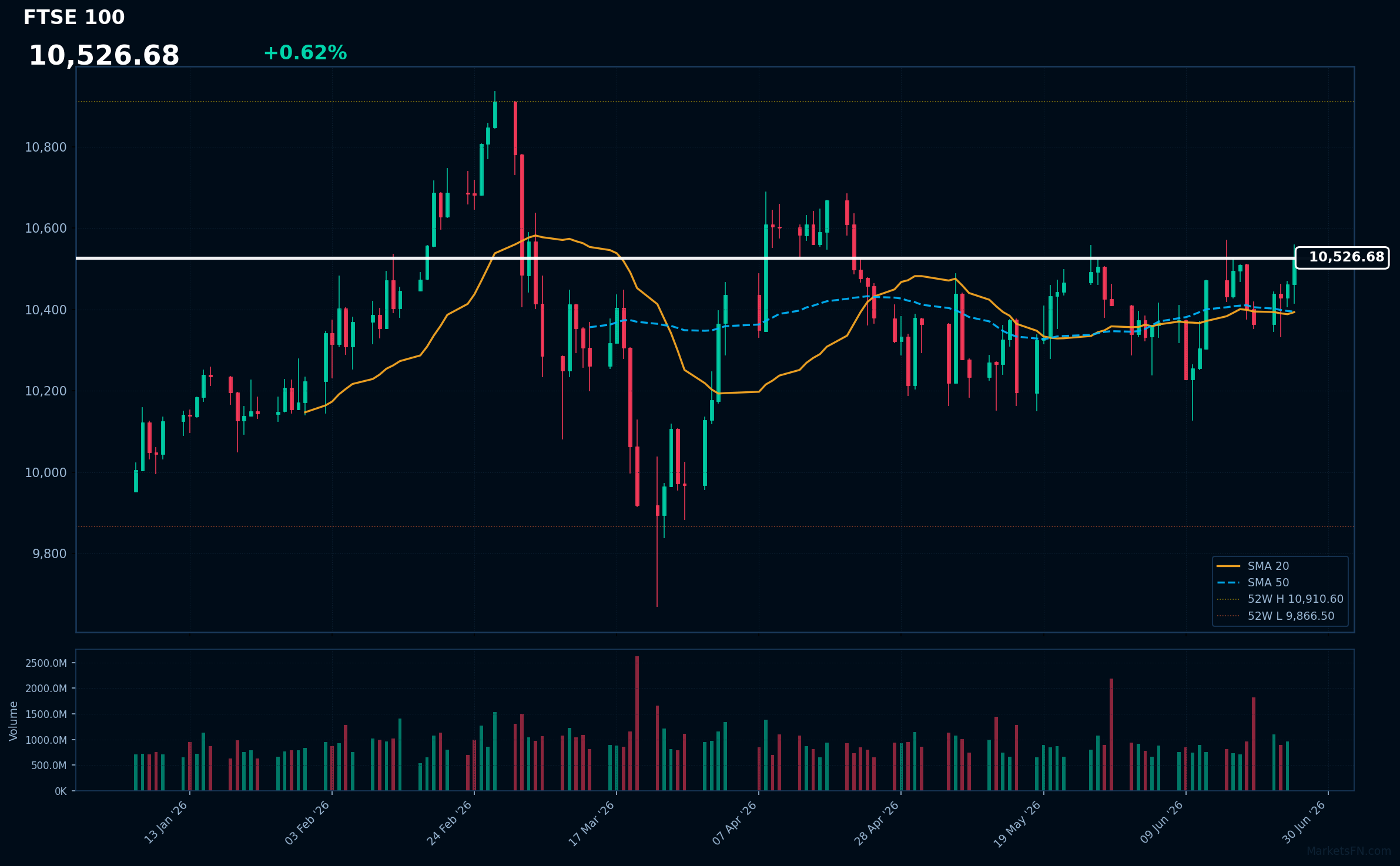This screenshot has height=866, width=1400.
Task: Click the Volume axis title
Action: pos(14,721)
